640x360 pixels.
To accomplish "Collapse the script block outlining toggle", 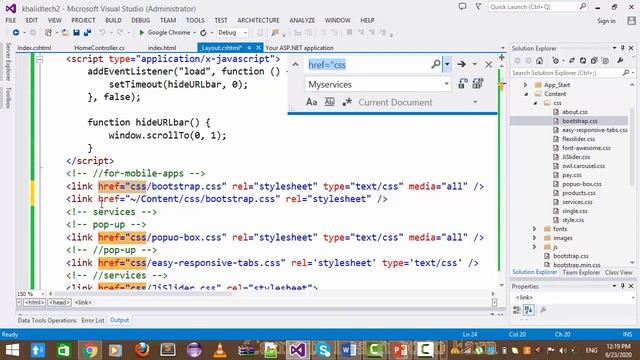I will click(39, 60).
